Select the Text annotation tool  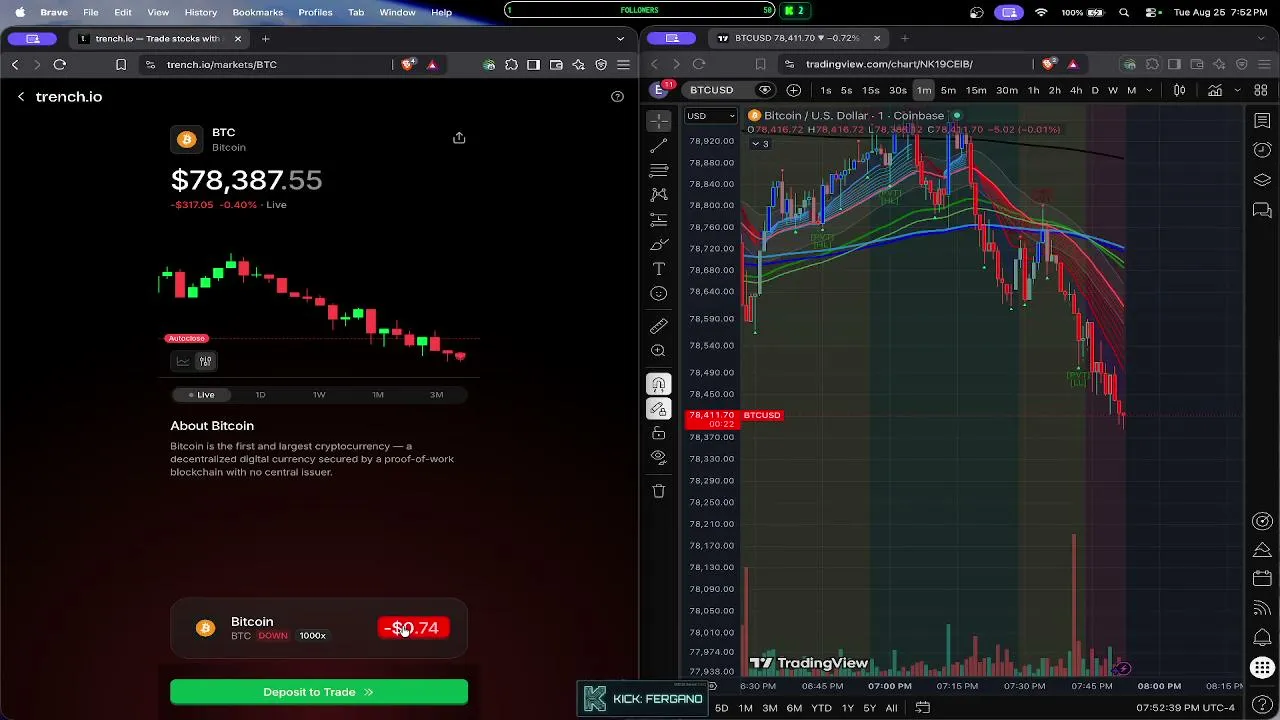click(658, 269)
